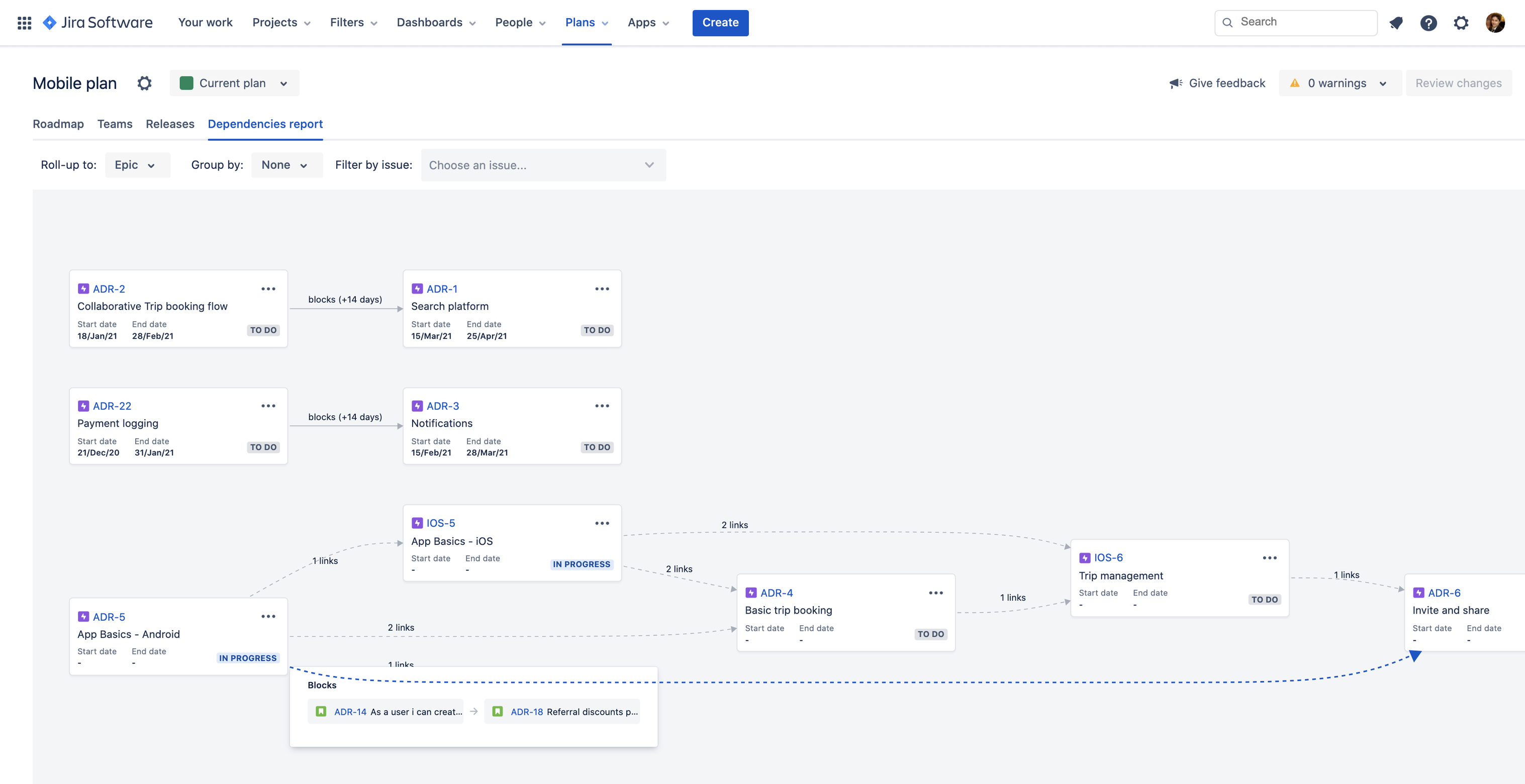Open Jira settings via the gear icon
The image size is (1525, 784).
point(1461,23)
